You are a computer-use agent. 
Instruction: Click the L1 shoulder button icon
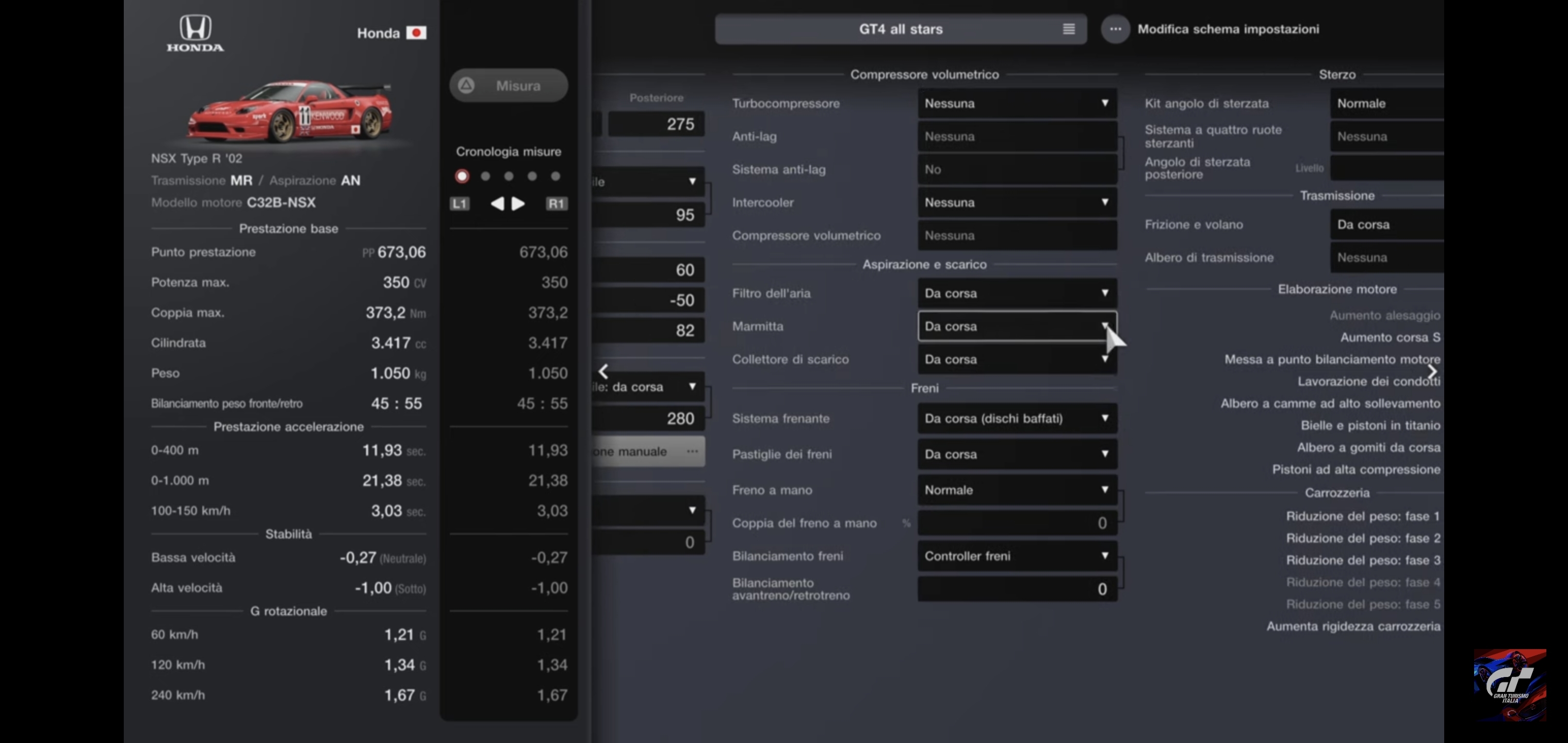[x=460, y=203]
